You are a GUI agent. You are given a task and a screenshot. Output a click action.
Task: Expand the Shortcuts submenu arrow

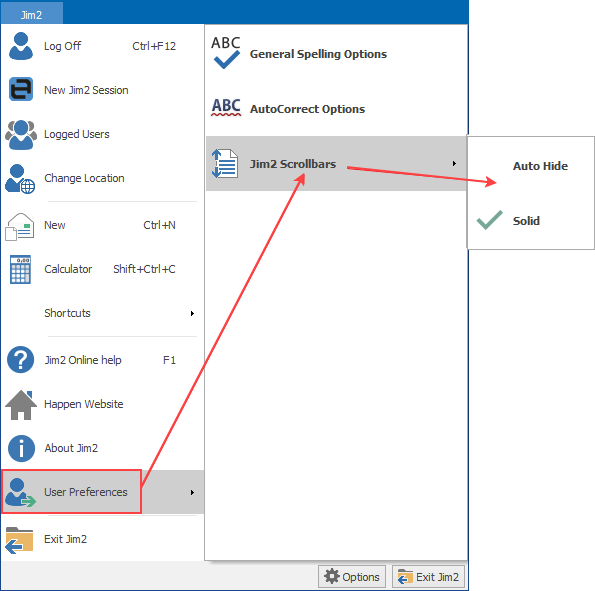tap(192, 314)
